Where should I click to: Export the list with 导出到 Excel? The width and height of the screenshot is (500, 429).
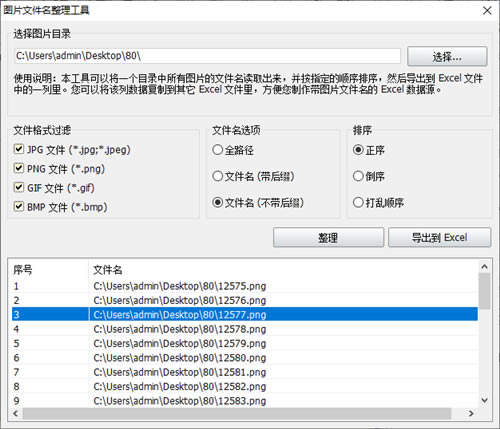pyautogui.click(x=439, y=237)
